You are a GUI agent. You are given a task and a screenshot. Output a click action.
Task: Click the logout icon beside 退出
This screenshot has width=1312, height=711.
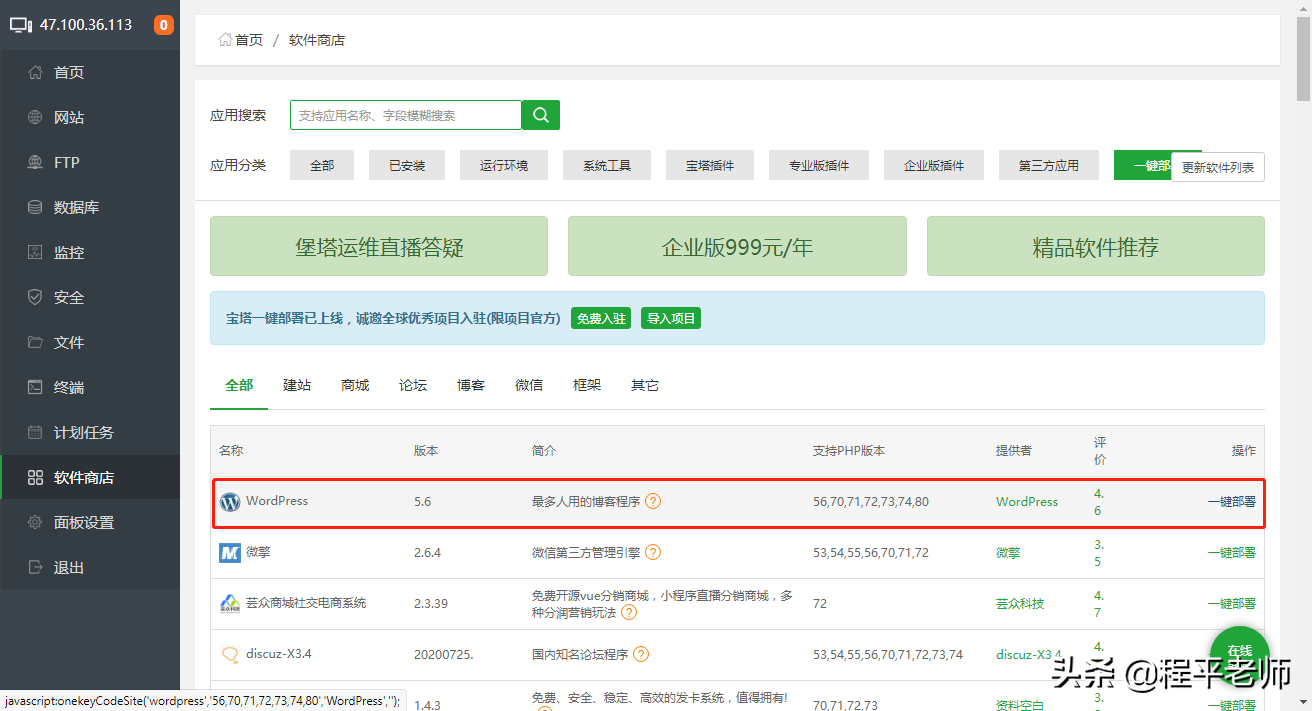coord(35,567)
